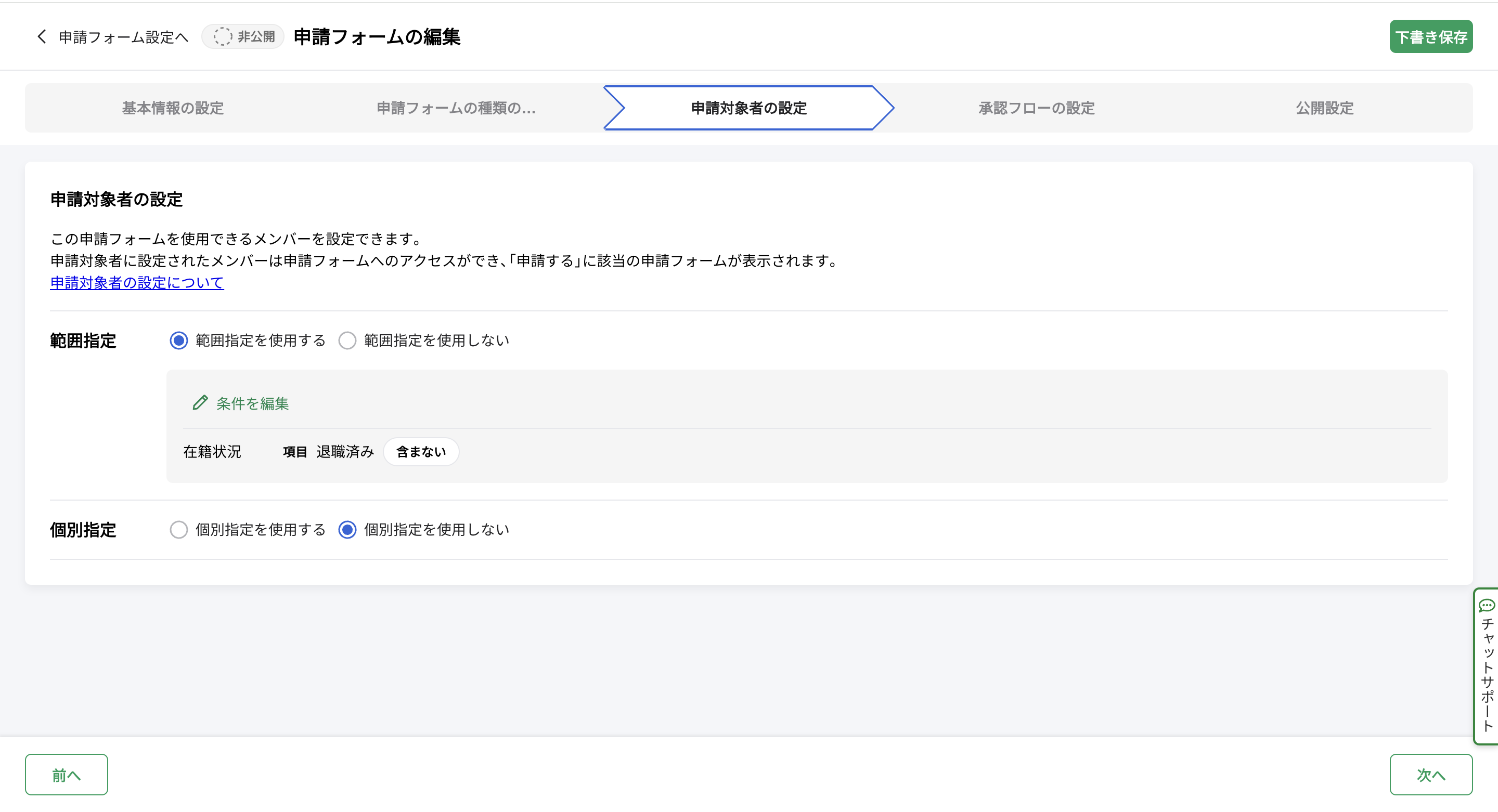The image size is (1498, 812).
Task: Click the current 申請対象者の設定 step
Action: 748,108
